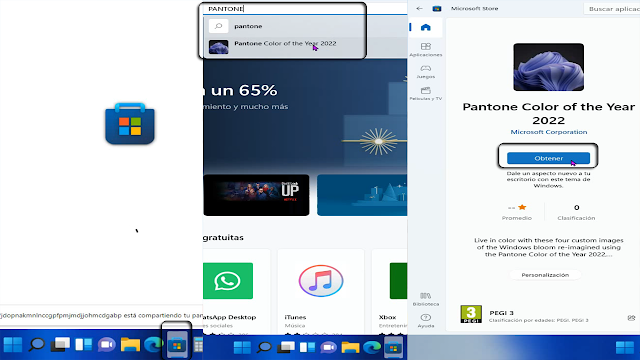Click the 'iTunes' app name label
Viewport: 640px width, 360px height.
pos(296,317)
